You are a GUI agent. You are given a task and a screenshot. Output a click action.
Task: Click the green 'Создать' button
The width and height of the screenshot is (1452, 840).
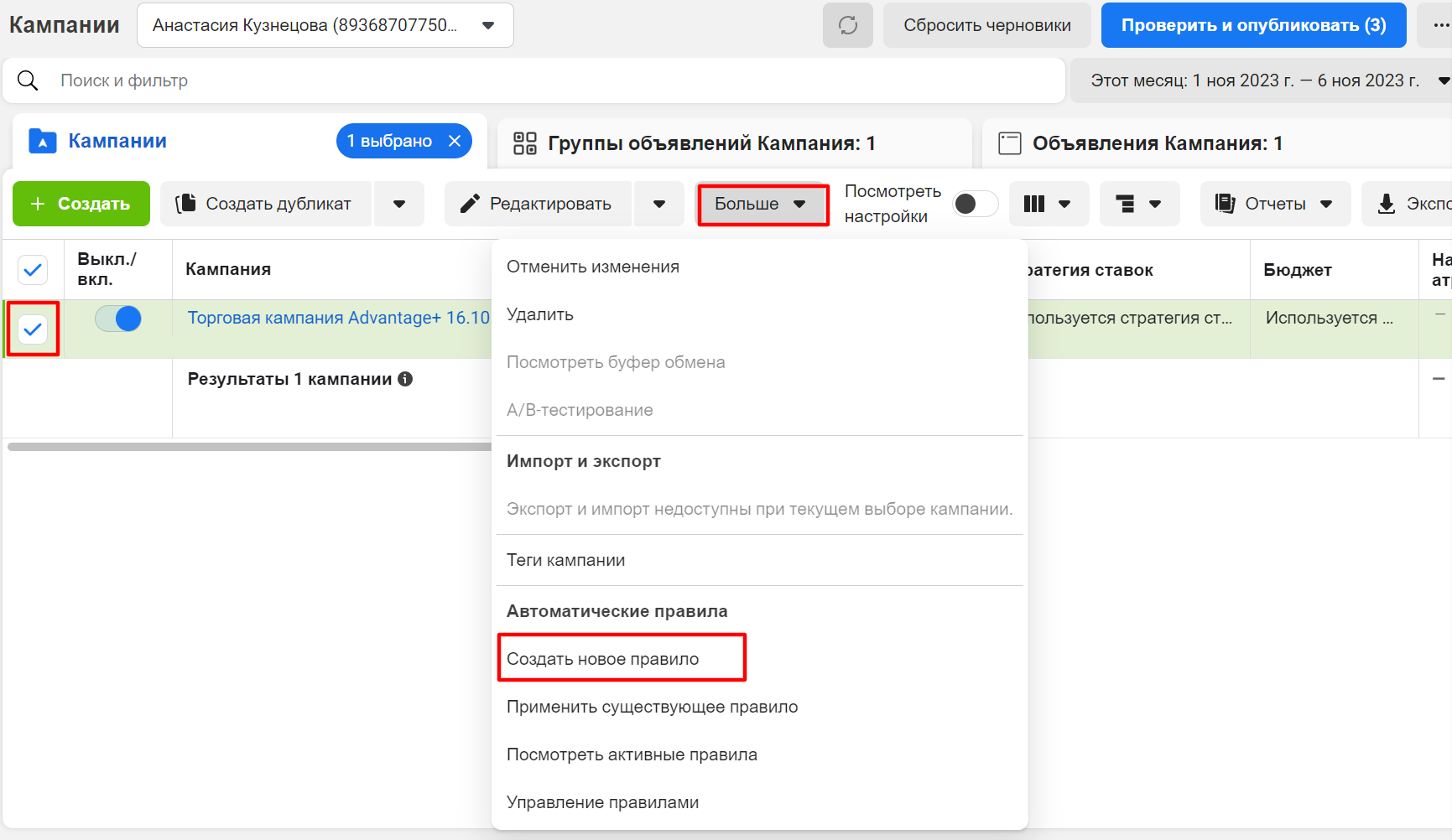click(81, 204)
